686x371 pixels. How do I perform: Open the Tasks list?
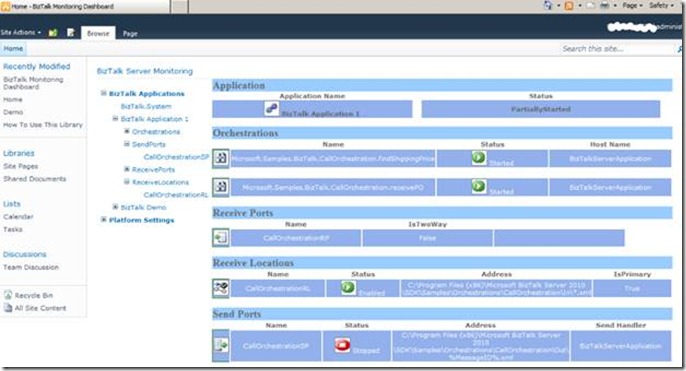tap(13, 229)
